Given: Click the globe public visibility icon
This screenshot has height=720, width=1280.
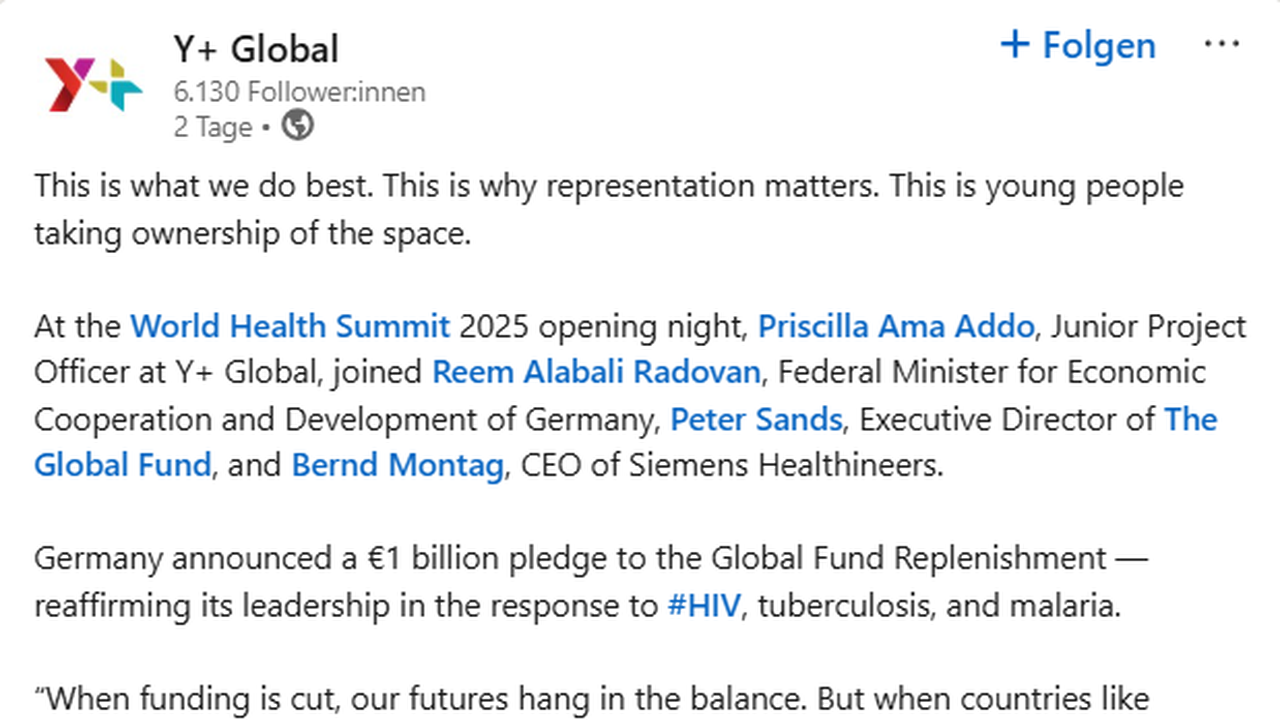Looking at the screenshot, I should click(x=298, y=126).
